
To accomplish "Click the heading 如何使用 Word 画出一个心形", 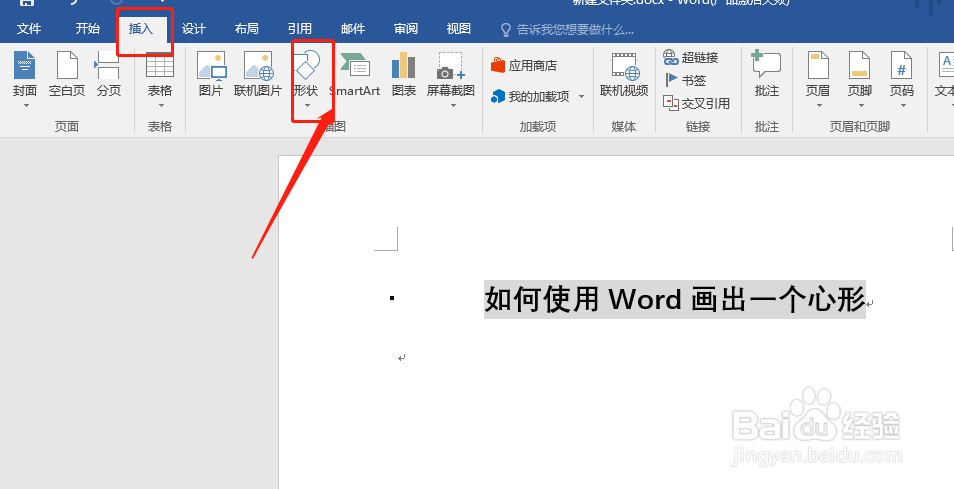I will tap(675, 299).
